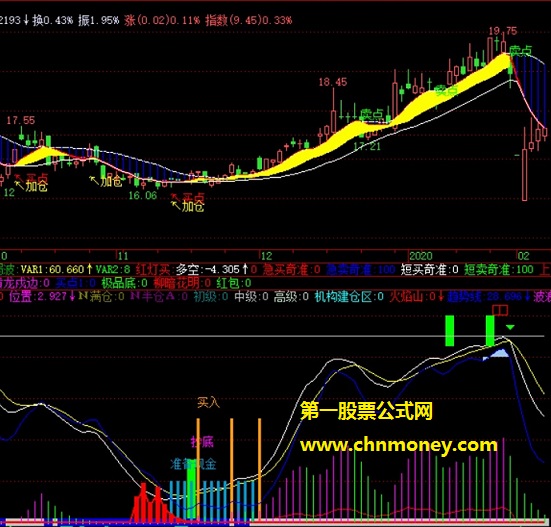Select the 位置:2.927 indicator value
This screenshot has width=551, height=527.
[41, 297]
